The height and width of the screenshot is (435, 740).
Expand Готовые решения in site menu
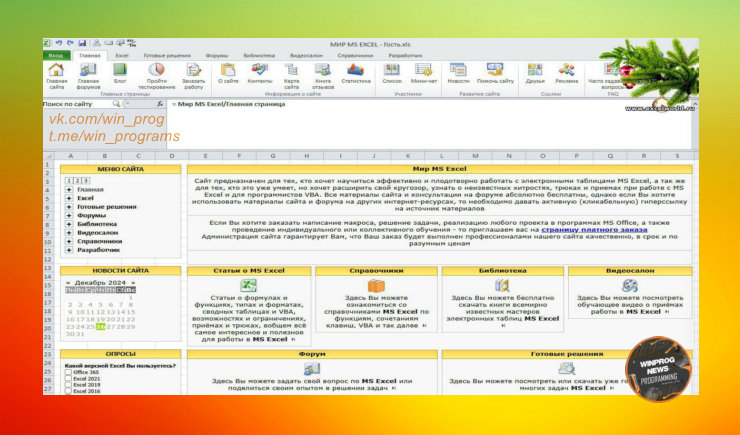tap(69, 207)
